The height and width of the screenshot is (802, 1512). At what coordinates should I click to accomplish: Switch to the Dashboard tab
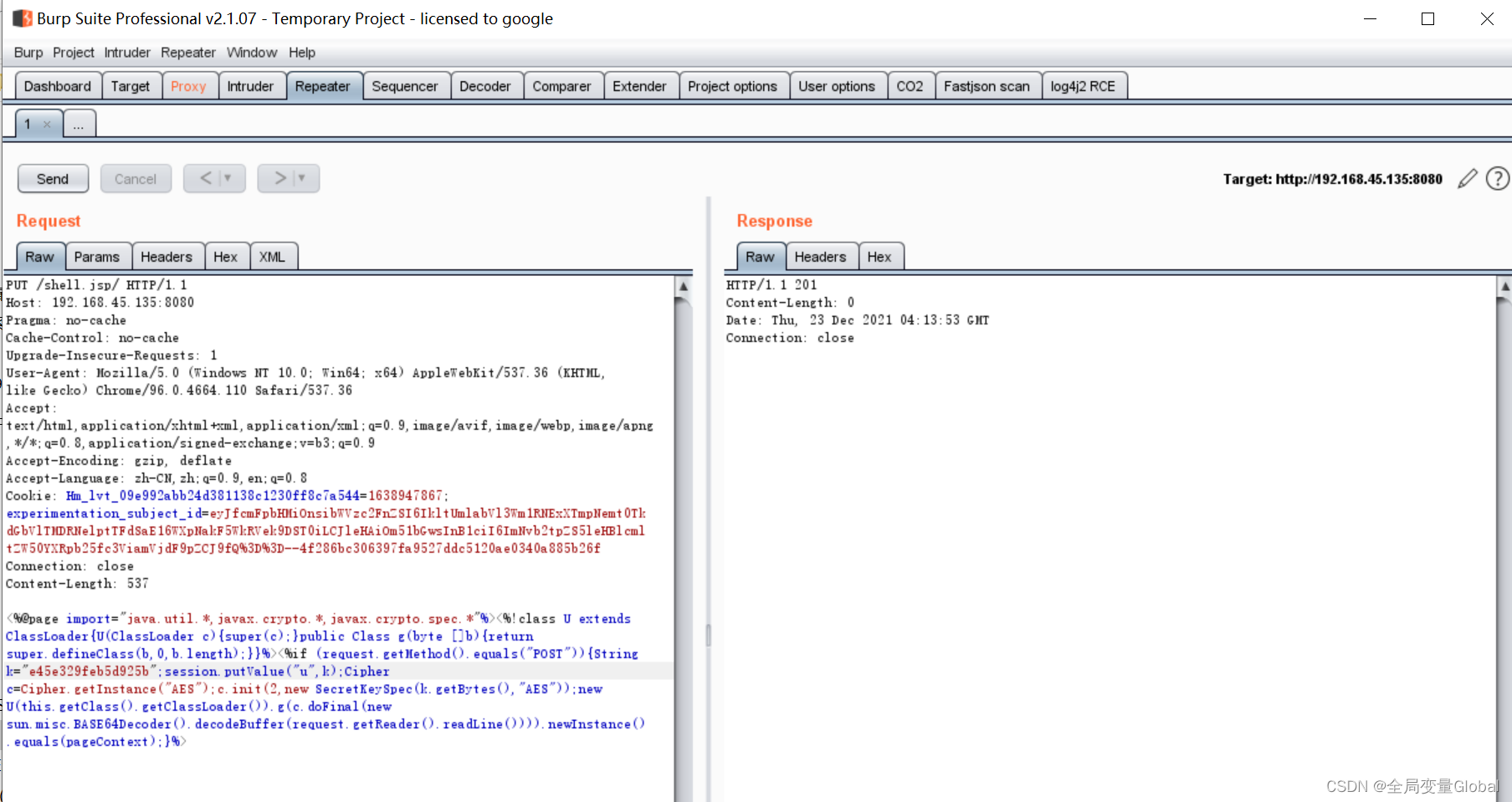click(58, 86)
